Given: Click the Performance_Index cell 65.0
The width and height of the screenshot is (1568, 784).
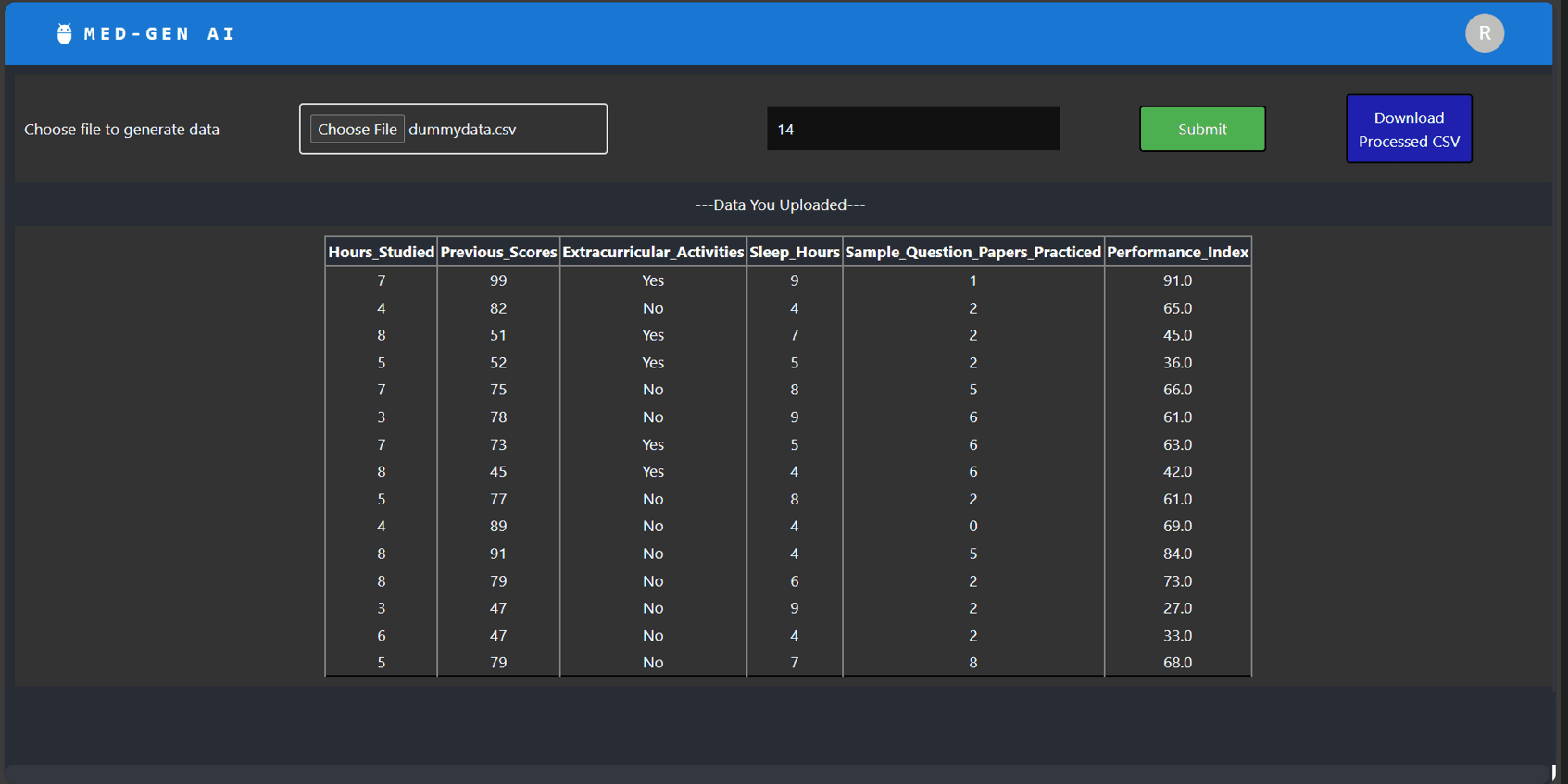Looking at the screenshot, I should tap(1177, 308).
